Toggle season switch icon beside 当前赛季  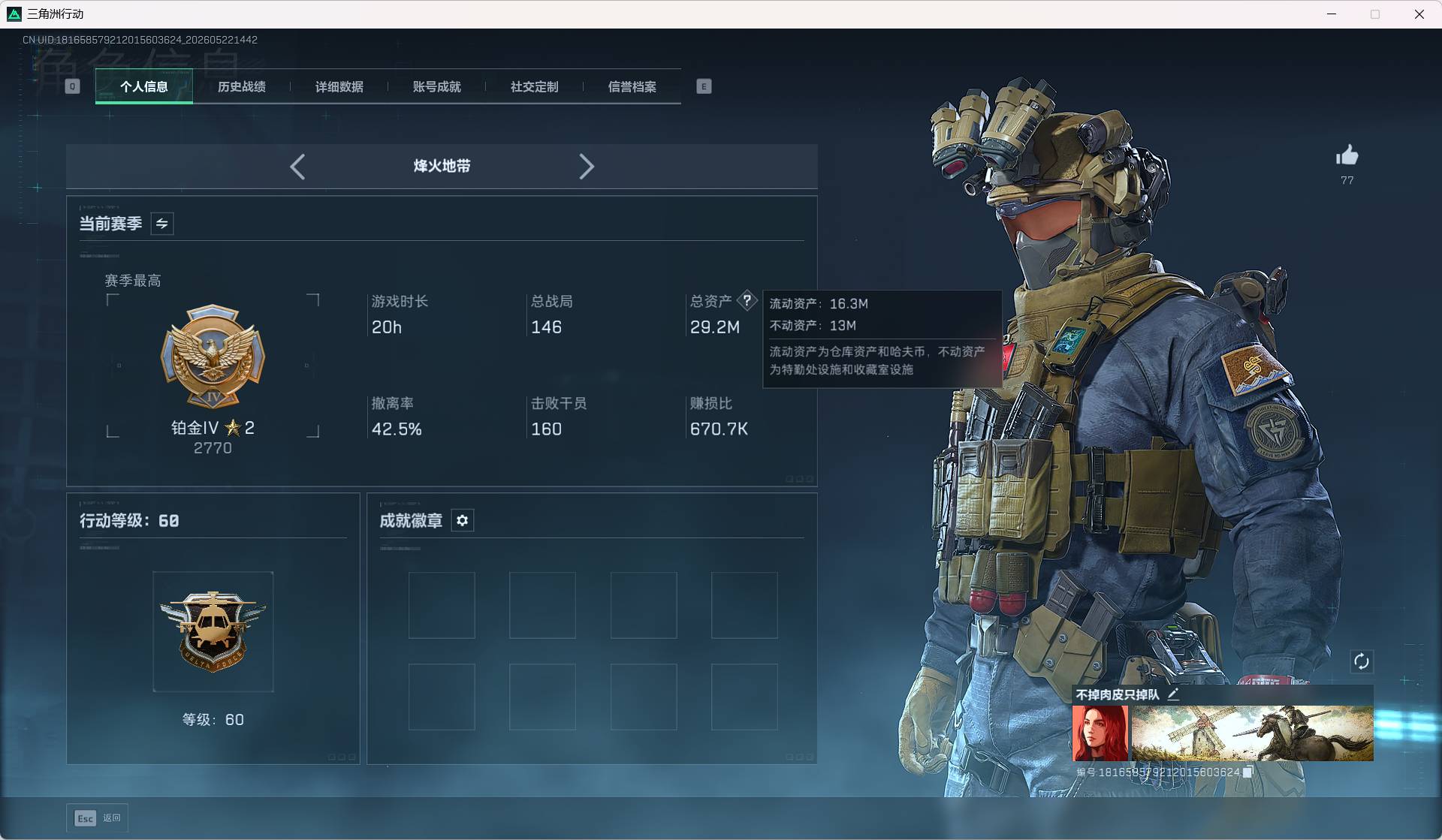point(162,224)
